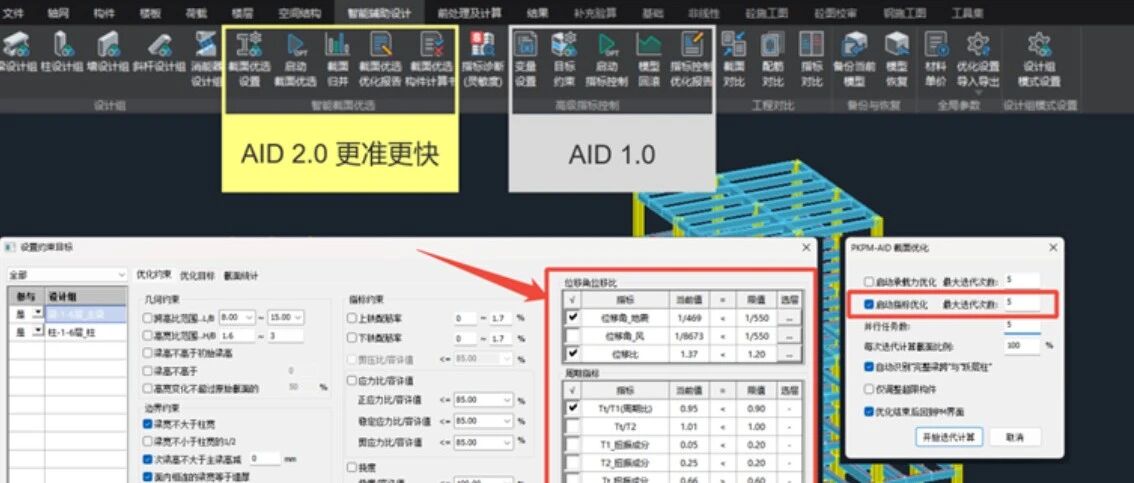Open 目标约束 target constraint tool
Screen dimensions: 1134x483
point(564,59)
